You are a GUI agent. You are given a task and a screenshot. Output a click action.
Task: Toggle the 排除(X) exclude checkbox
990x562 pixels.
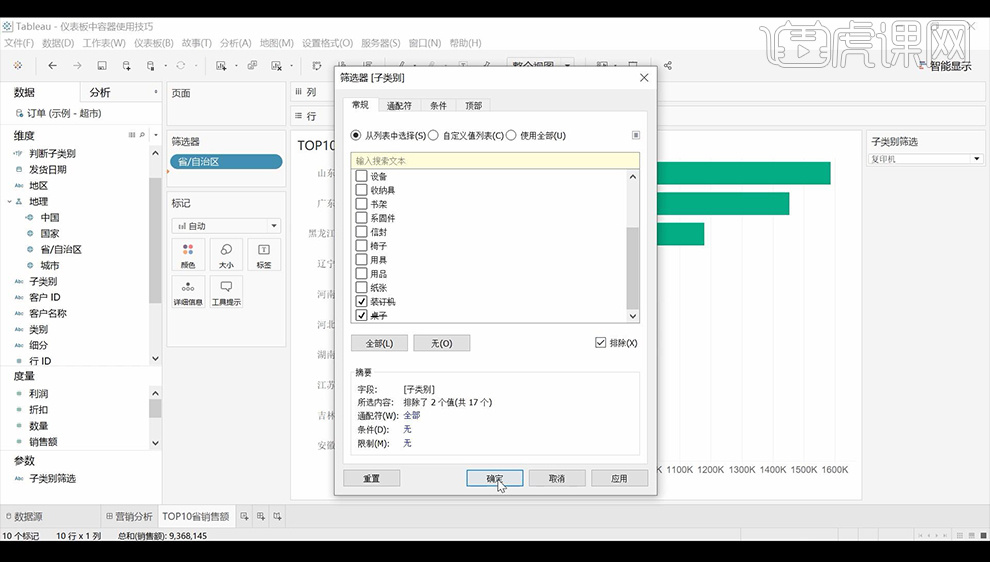(600, 343)
